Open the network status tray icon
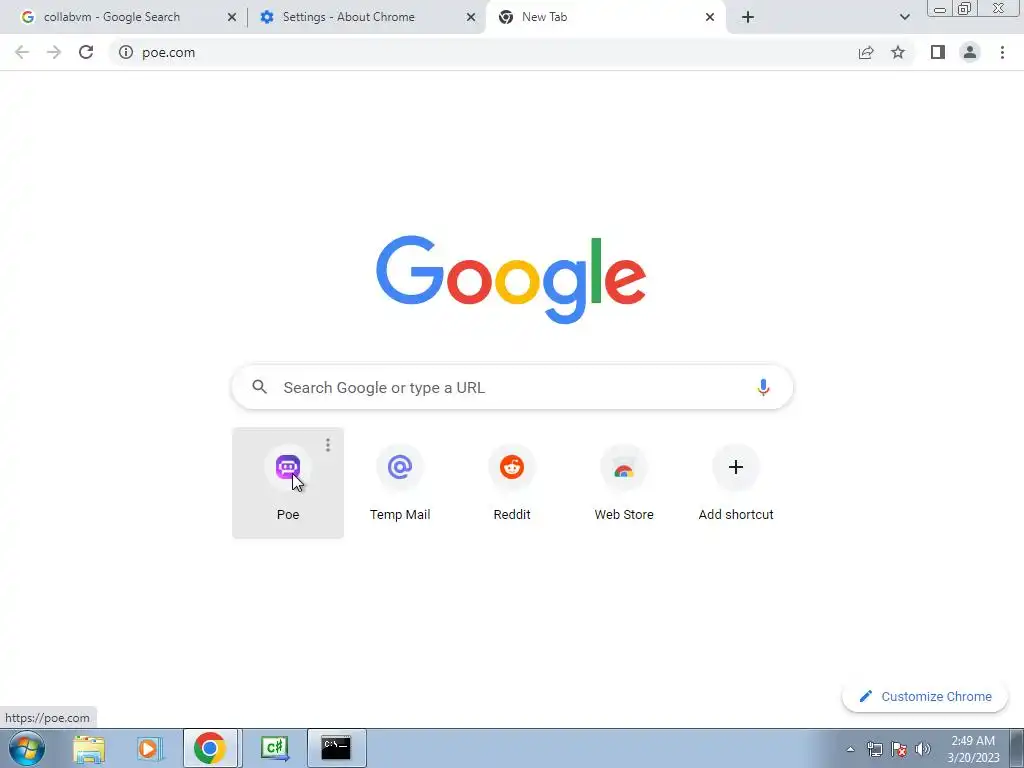This screenshot has width=1024, height=768. pyautogui.click(x=874, y=749)
